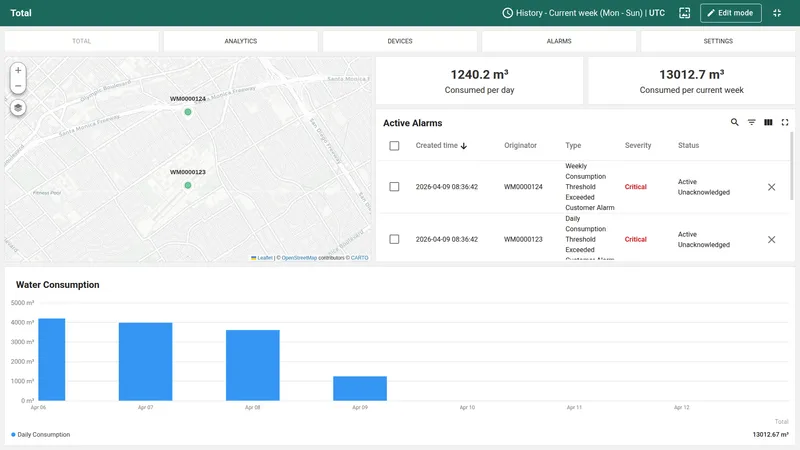The height and width of the screenshot is (450, 800).
Task: Clear the WM0000124 alarm with X
Action: click(771, 187)
